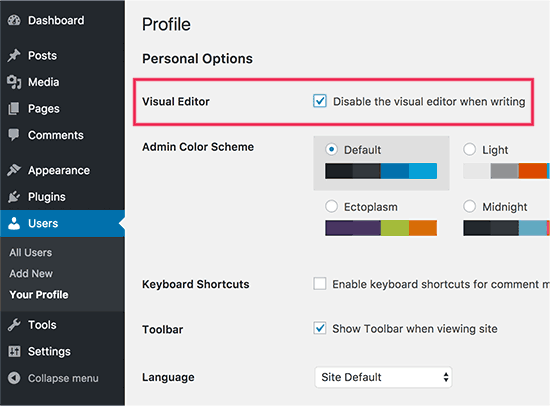This screenshot has width=550, height=406.
Task: Click the 'Toolbar' row heading
Action: [163, 330]
